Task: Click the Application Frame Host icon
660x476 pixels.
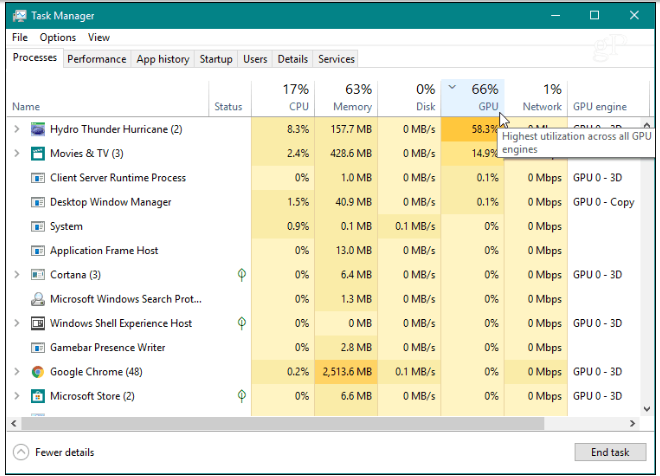Action: (x=38, y=251)
